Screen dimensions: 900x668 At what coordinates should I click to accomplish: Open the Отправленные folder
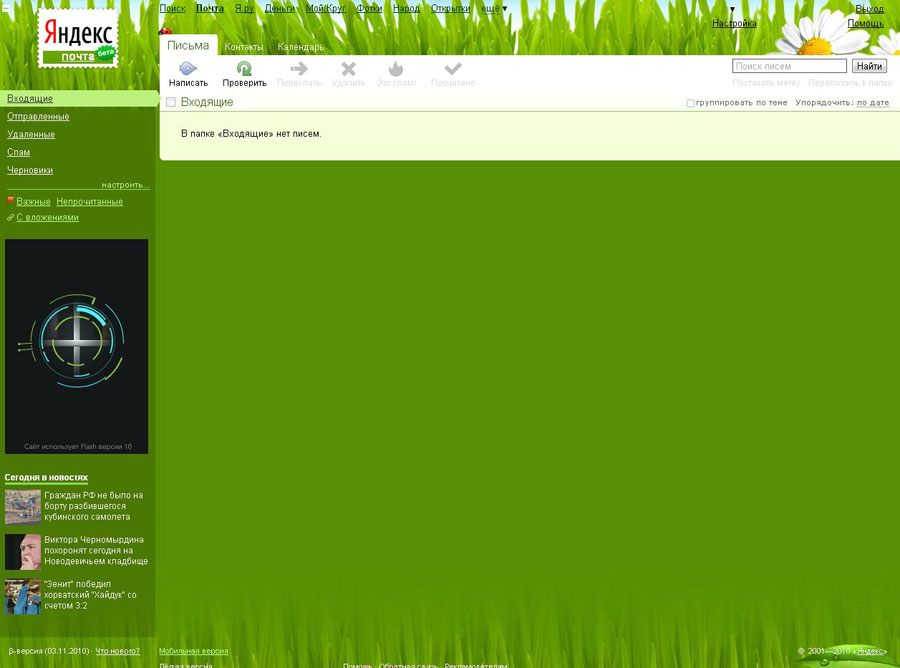coord(38,116)
